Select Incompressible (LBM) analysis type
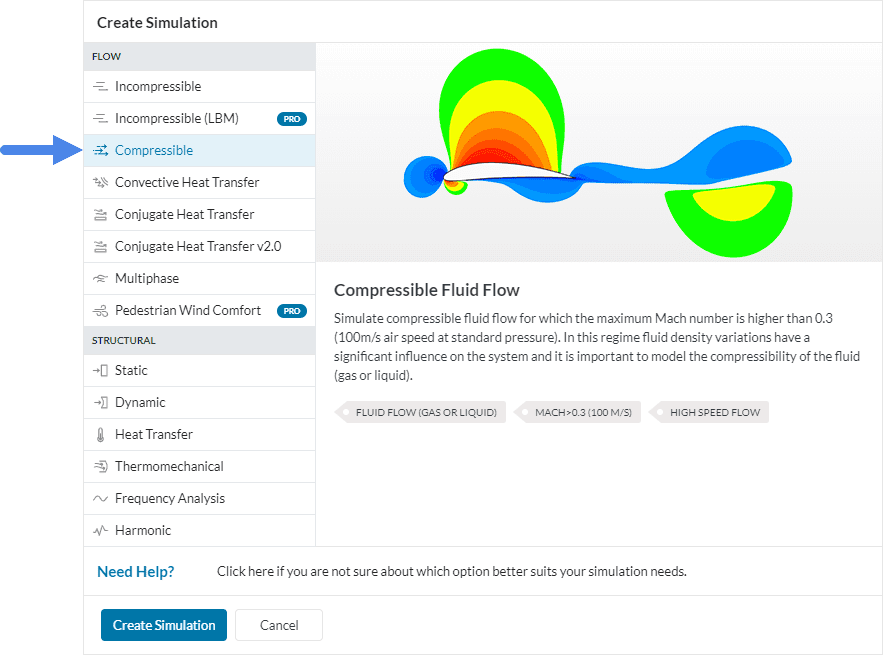Viewport: 883px width, 655px height. (x=176, y=119)
